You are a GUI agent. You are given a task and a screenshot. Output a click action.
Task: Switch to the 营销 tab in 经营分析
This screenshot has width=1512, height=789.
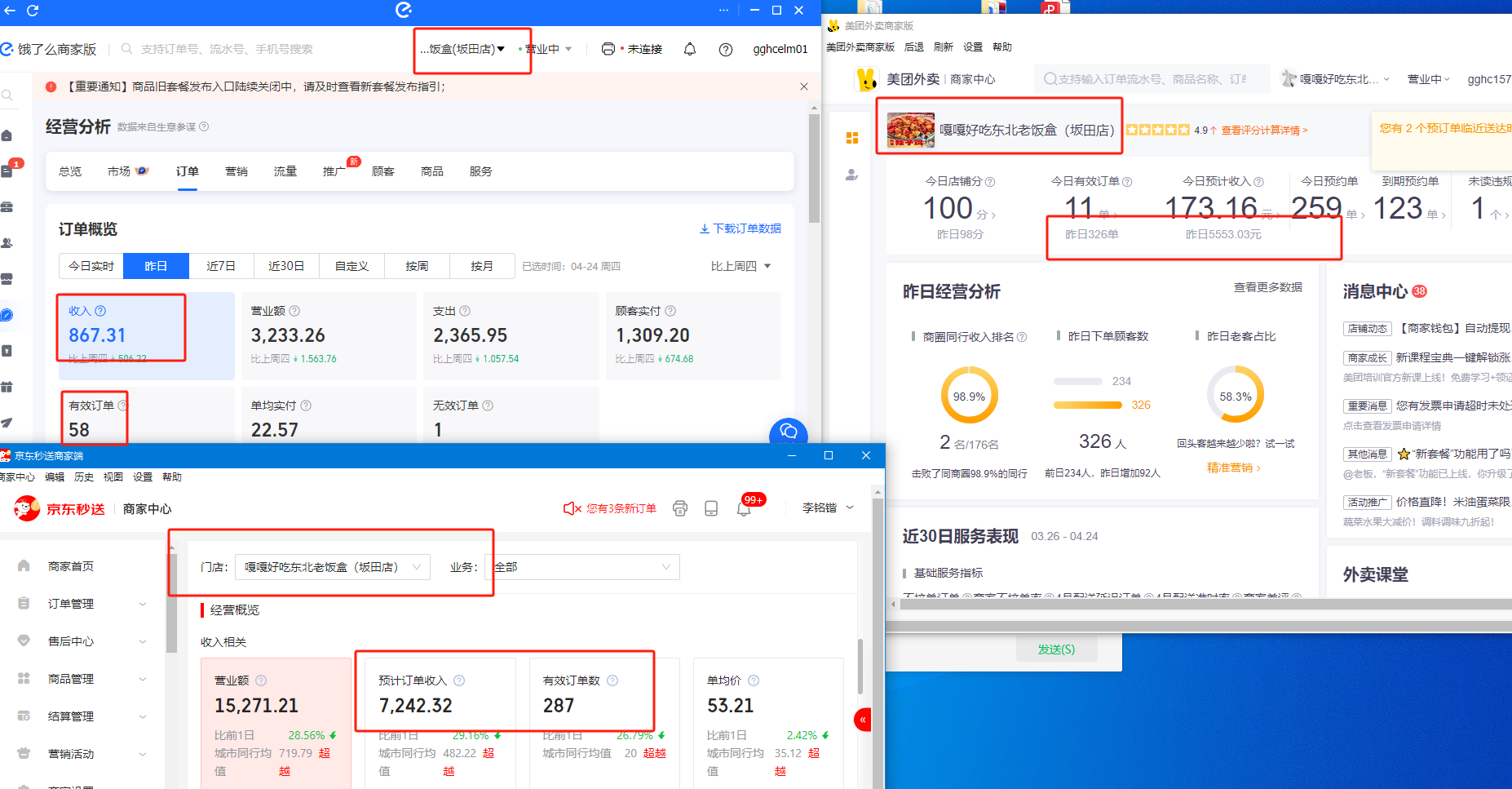coord(237,171)
